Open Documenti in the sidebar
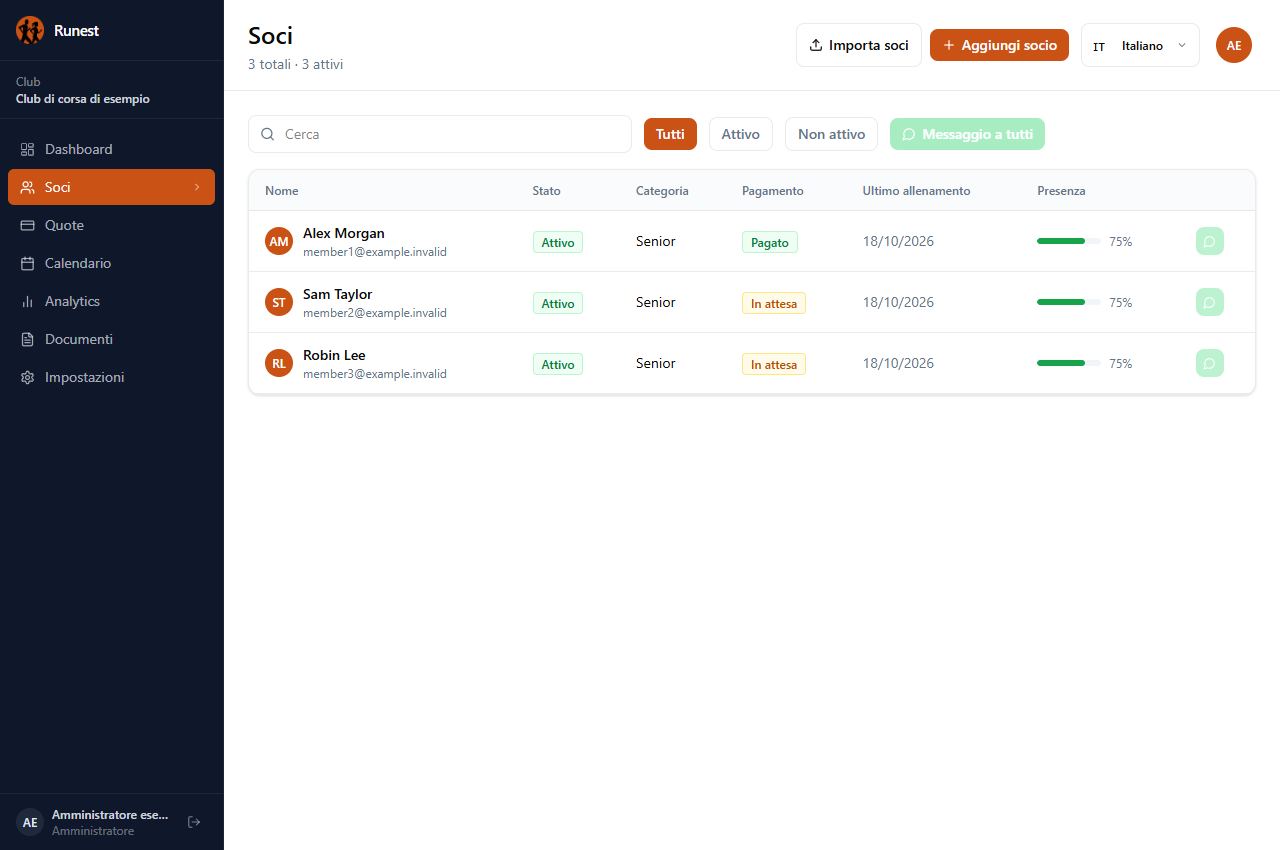Viewport: 1280px width, 850px height. tap(111, 339)
